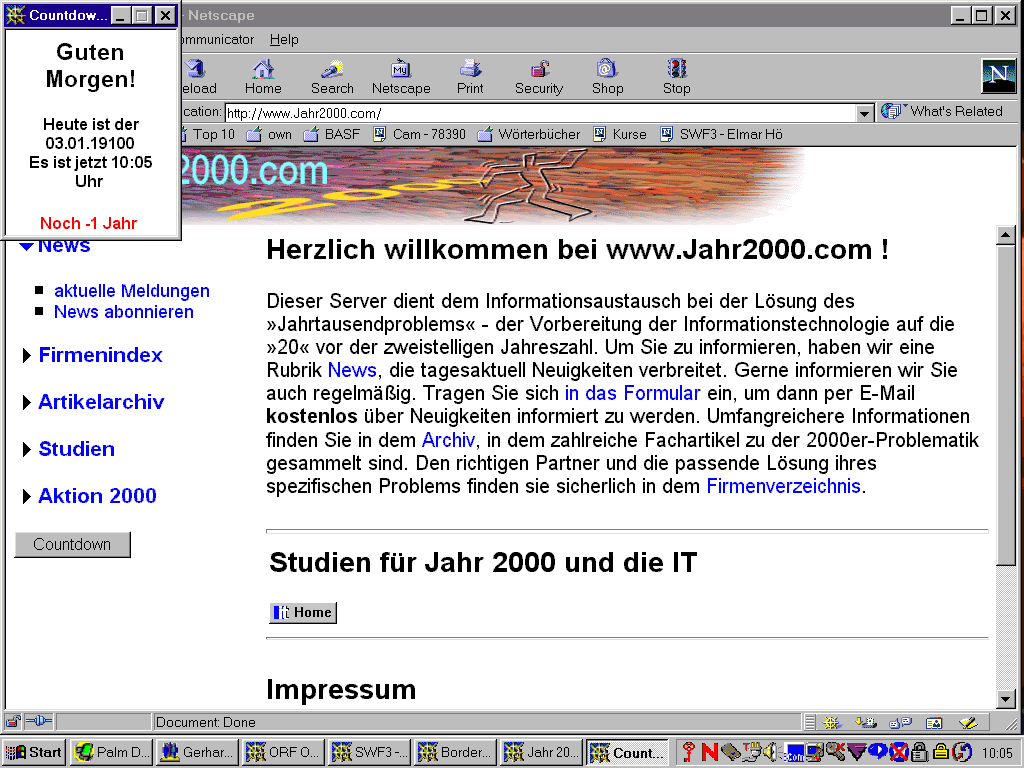Click the page scrollbar down arrow

point(1006,699)
